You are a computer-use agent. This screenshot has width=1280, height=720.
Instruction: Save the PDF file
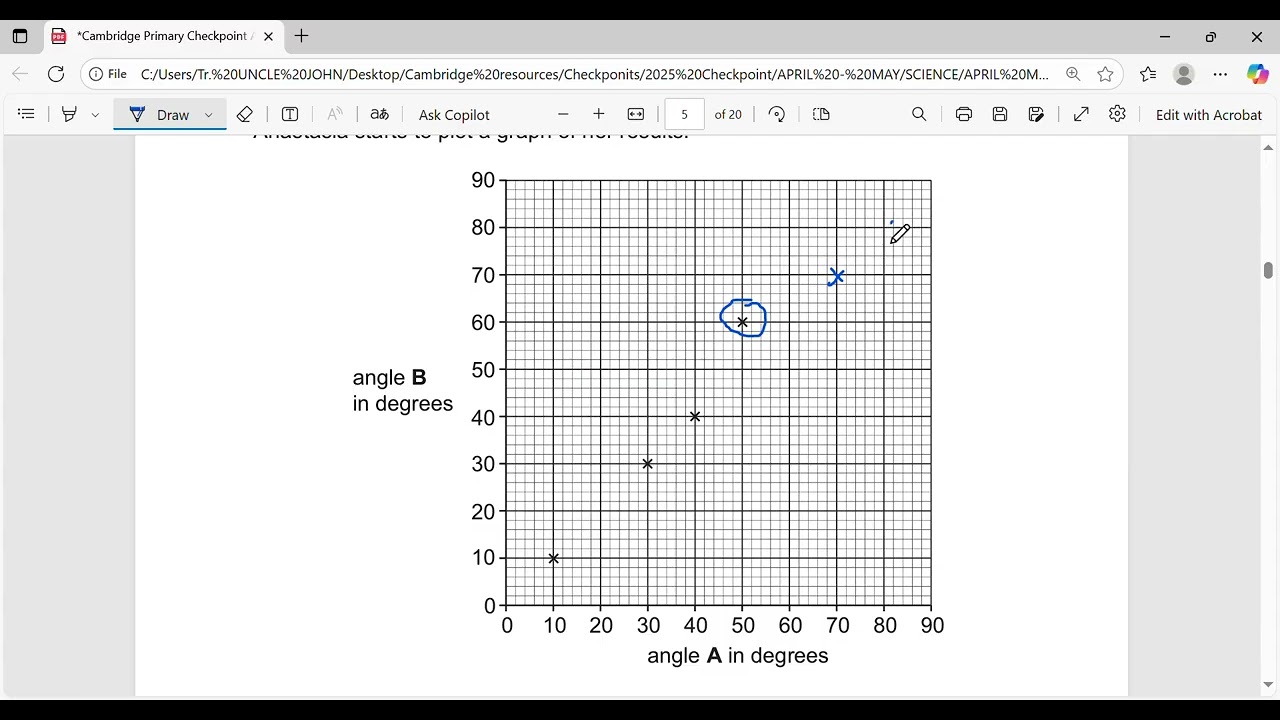[x=1000, y=115]
